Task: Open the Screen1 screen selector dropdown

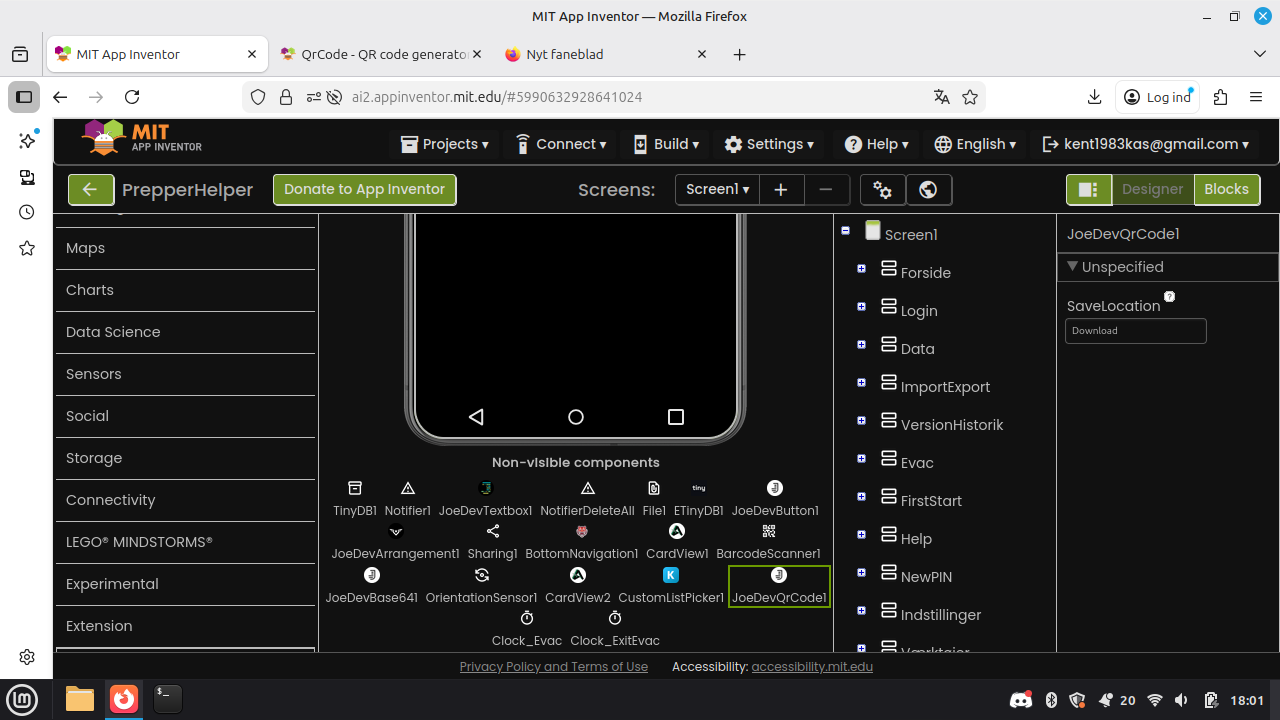Action: point(717,189)
